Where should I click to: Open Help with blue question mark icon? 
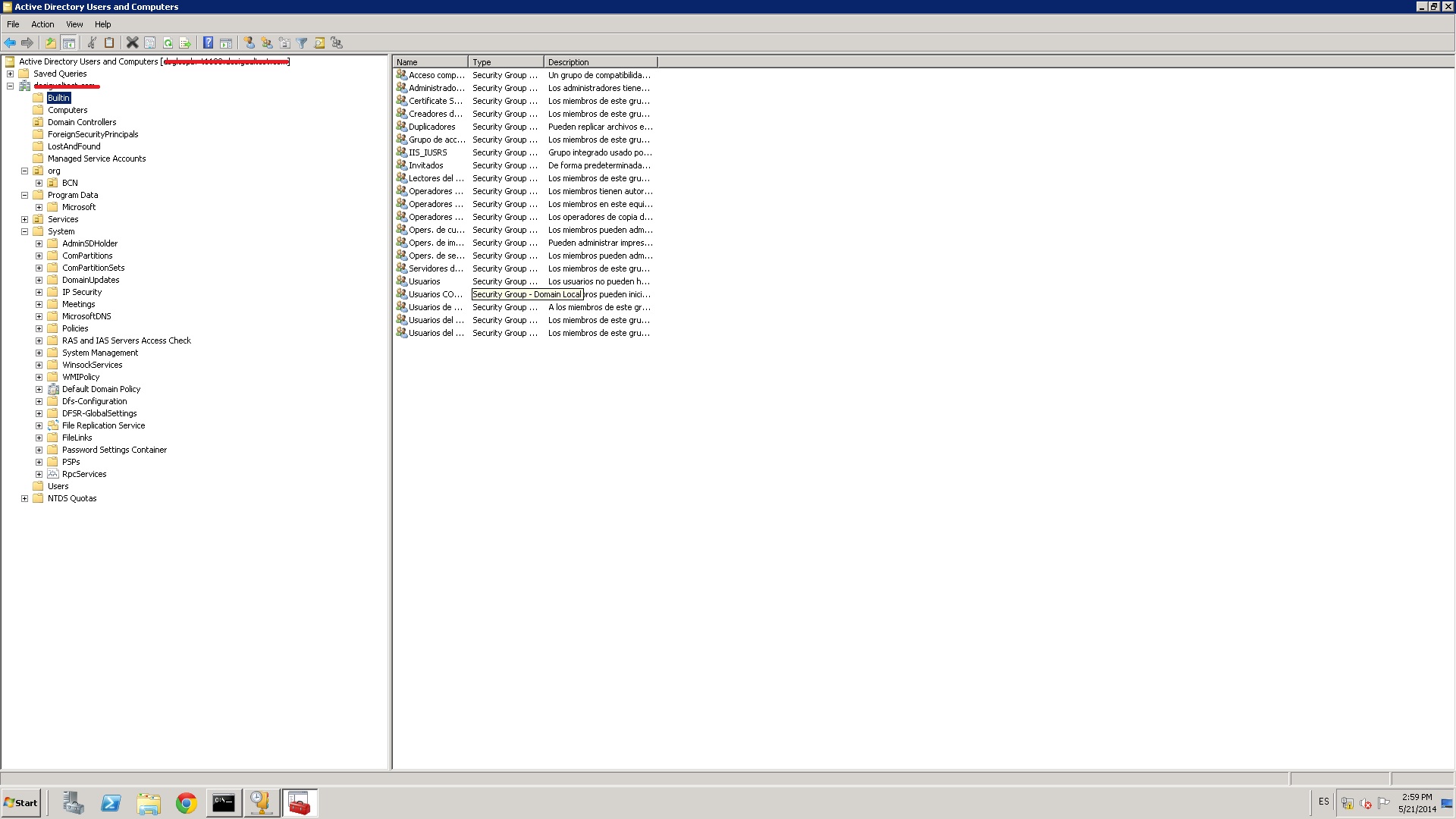(208, 43)
